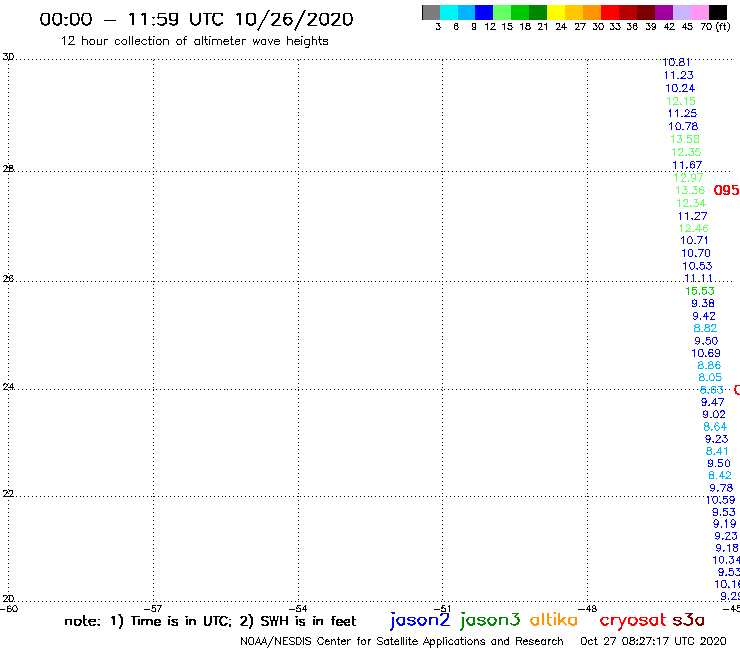The width and height of the screenshot is (740, 650).
Task: Click the note 'Time is in UTC; SWH is in feet'
Action: (x=210, y=621)
